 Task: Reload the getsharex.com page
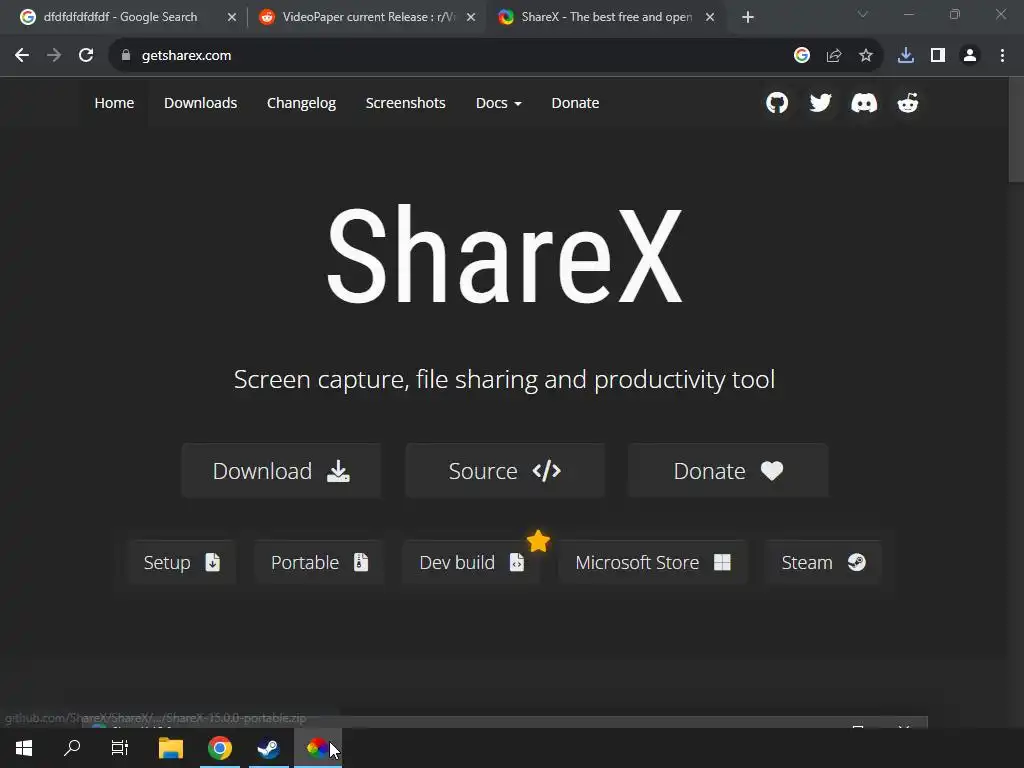[86, 56]
